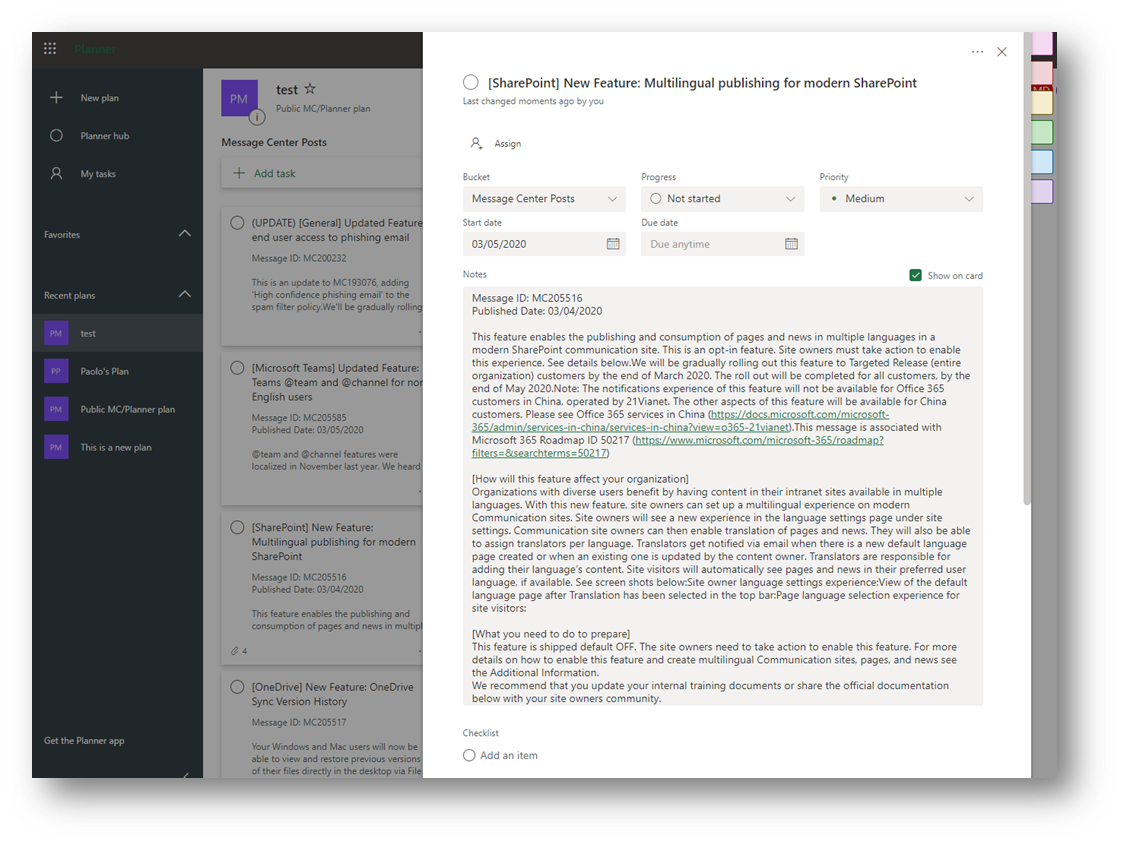
Task: Click the checklist Add an item circle
Action: click(469, 755)
